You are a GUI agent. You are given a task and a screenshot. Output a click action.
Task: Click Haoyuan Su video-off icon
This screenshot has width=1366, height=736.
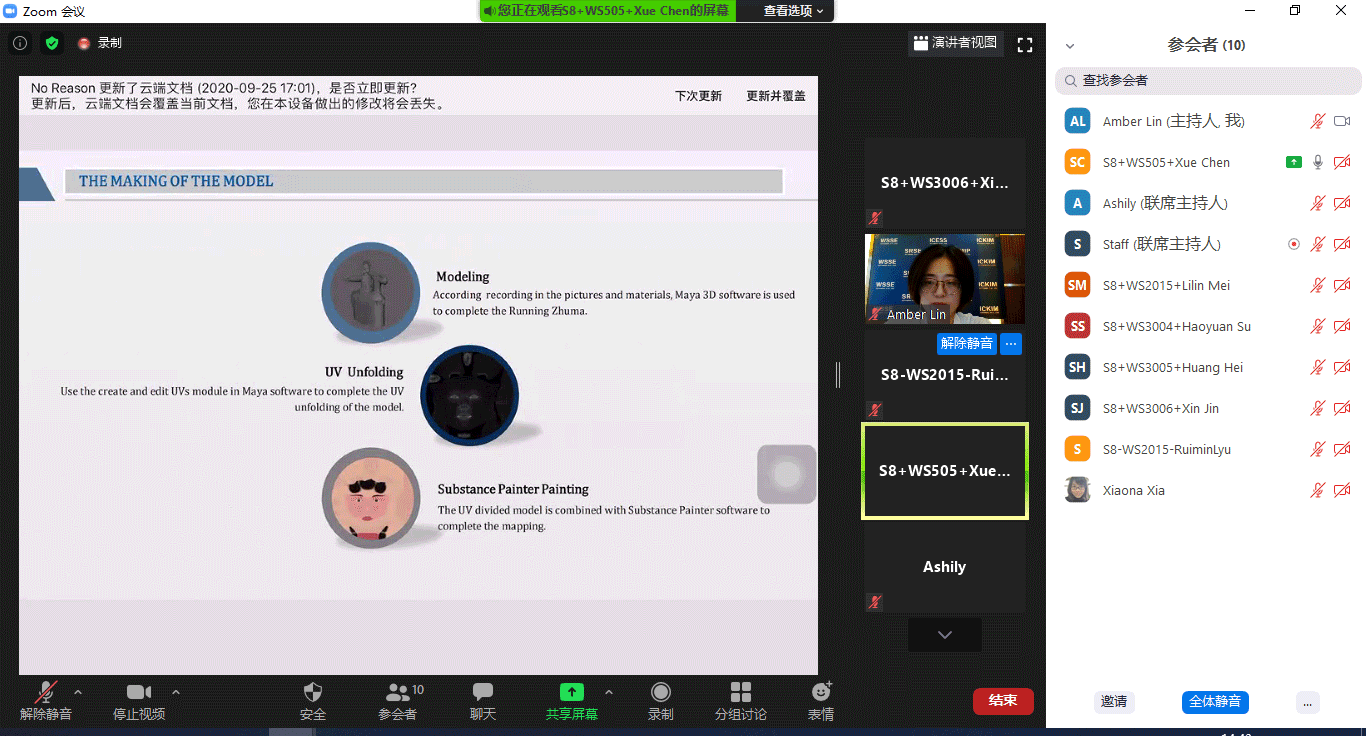(x=1342, y=326)
